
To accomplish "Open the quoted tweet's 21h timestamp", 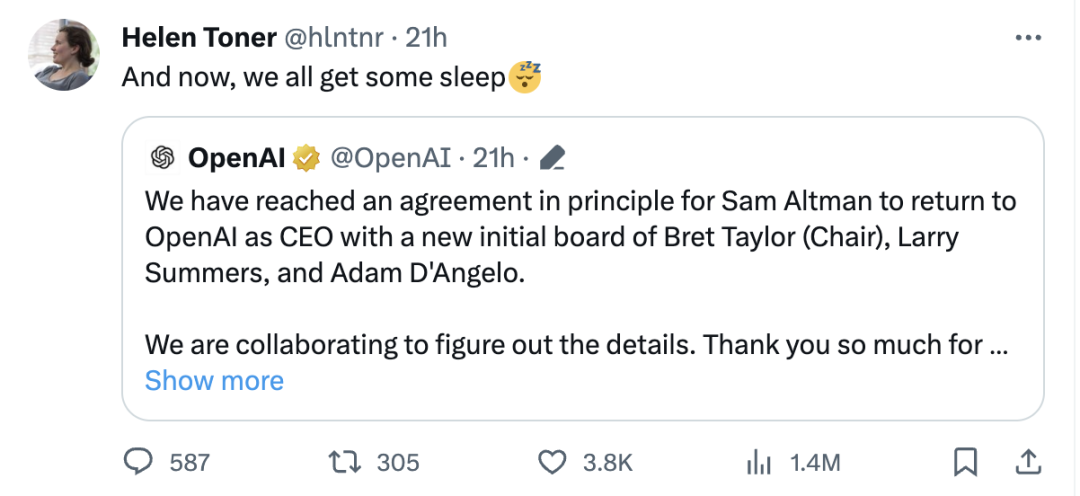I will click(493, 157).
